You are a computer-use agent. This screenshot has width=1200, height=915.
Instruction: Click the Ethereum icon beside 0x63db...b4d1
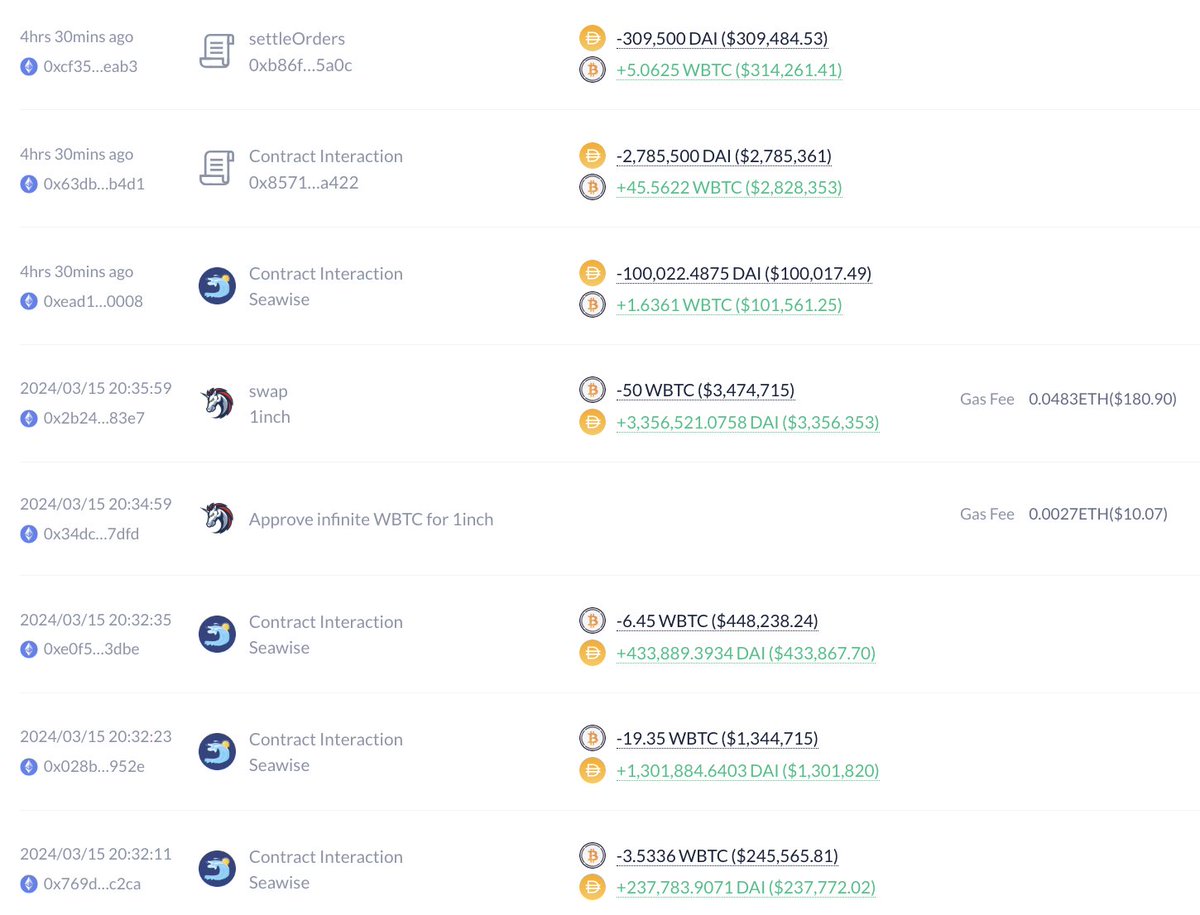pyautogui.click(x=29, y=184)
